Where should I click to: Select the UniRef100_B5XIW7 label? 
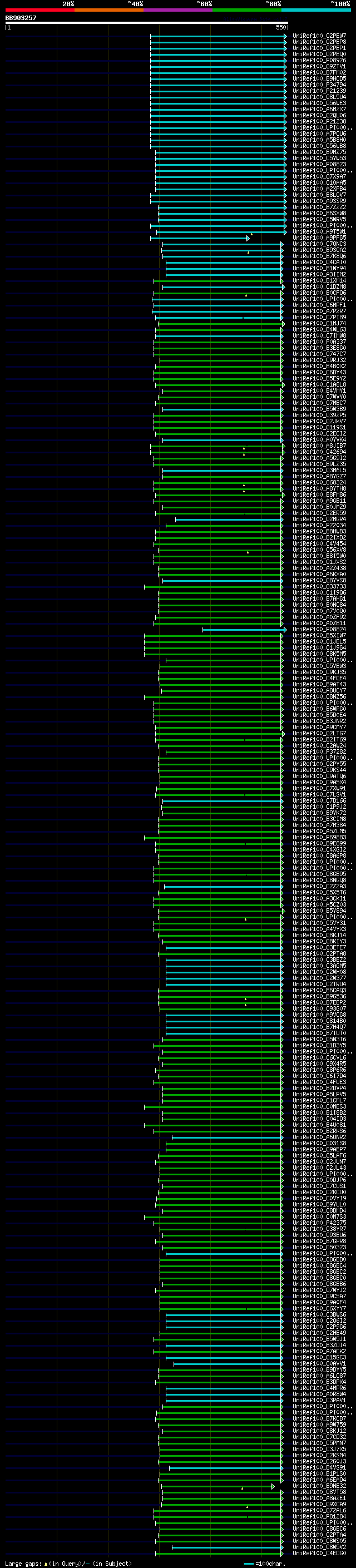319,635
